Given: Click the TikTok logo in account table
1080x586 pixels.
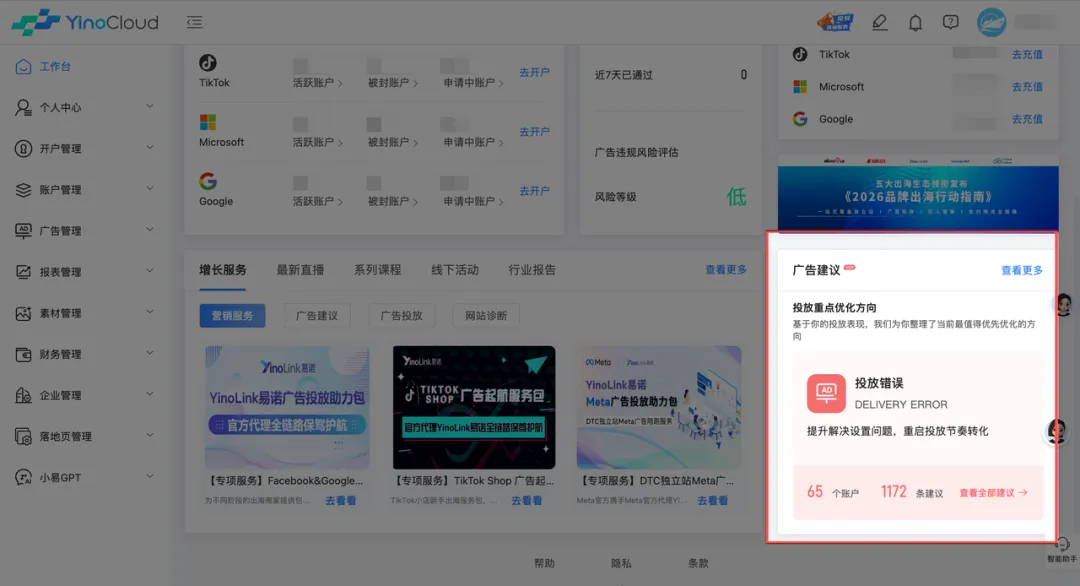Looking at the screenshot, I should [208, 63].
